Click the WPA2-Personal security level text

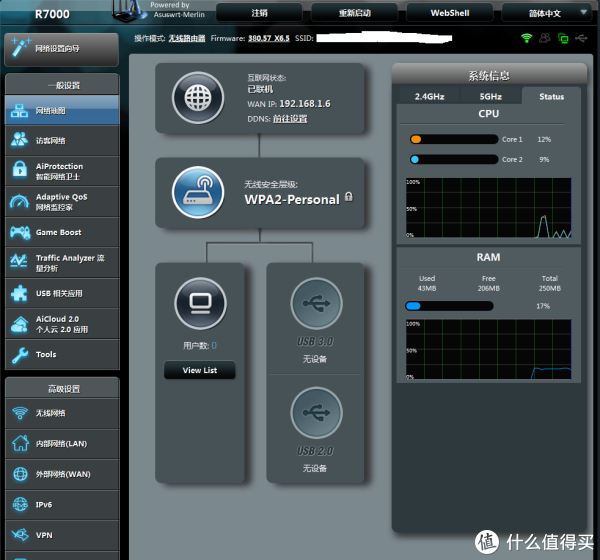(292, 199)
